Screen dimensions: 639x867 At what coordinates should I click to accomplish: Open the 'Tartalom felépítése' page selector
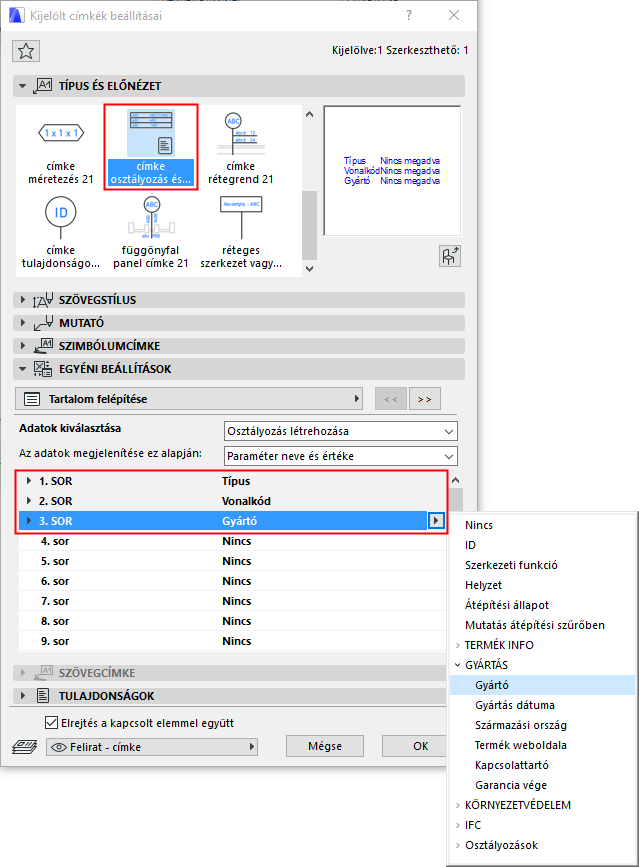point(188,399)
